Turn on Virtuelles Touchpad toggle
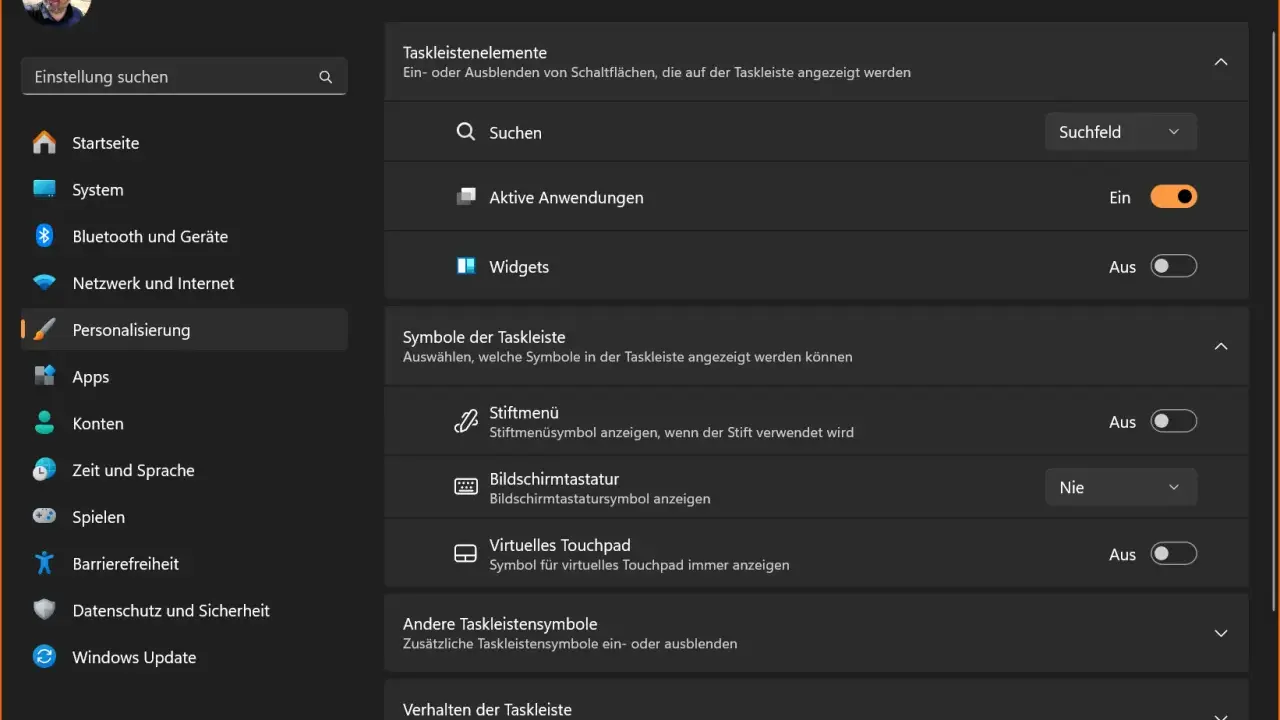This screenshot has height=720, width=1280. point(1173,553)
